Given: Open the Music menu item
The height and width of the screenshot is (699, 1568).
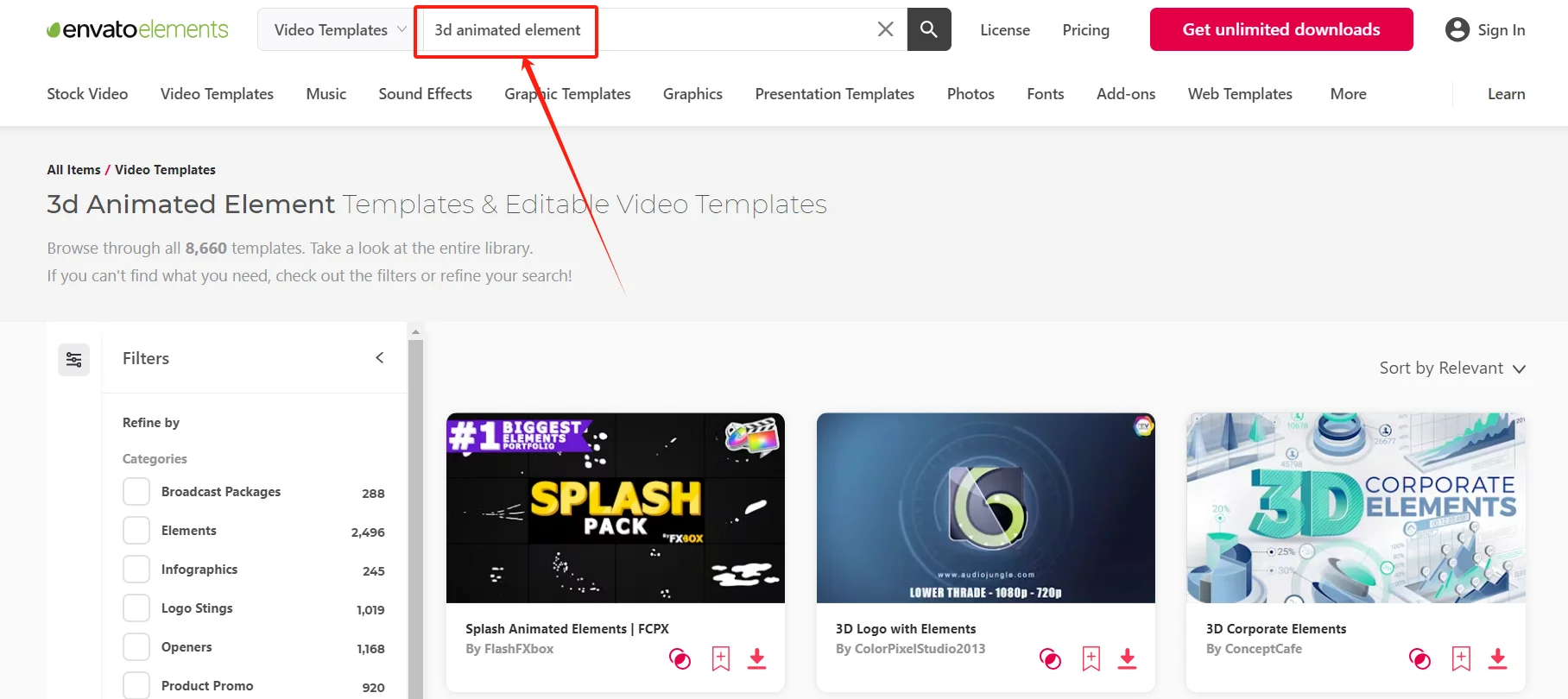Looking at the screenshot, I should click(326, 94).
